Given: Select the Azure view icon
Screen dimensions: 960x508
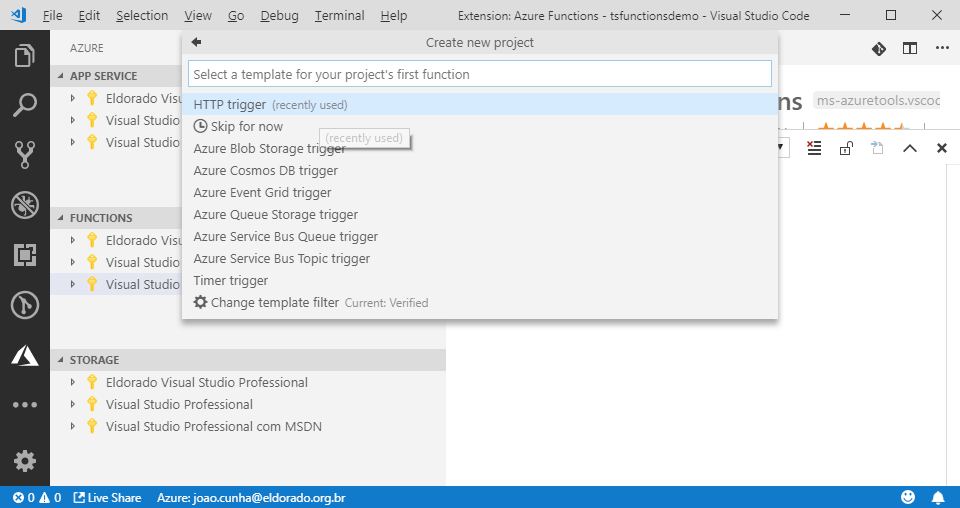Looking at the screenshot, I should tap(24, 355).
